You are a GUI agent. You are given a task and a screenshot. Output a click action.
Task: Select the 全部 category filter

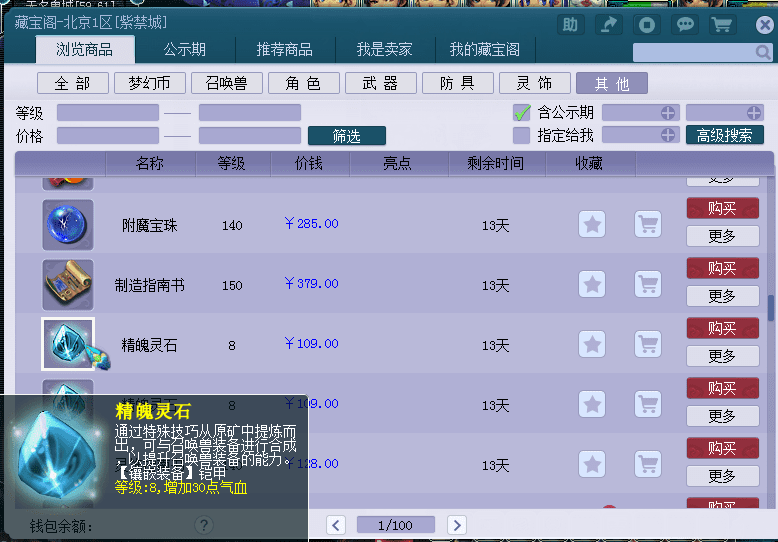point(73,83)
